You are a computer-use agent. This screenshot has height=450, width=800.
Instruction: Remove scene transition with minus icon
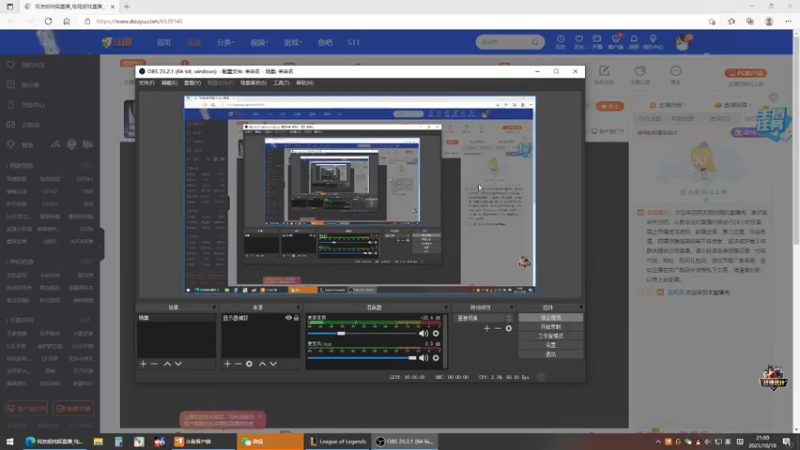tap(498, 329)
